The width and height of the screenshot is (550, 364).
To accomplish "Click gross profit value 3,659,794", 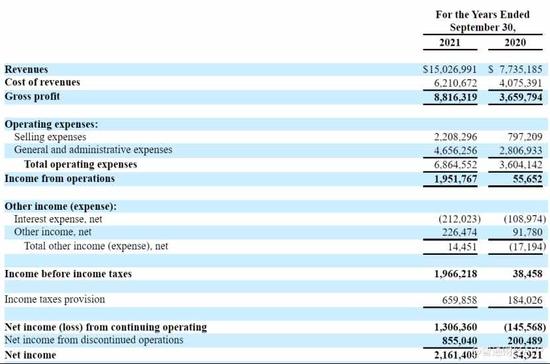I will coord(521,97).
